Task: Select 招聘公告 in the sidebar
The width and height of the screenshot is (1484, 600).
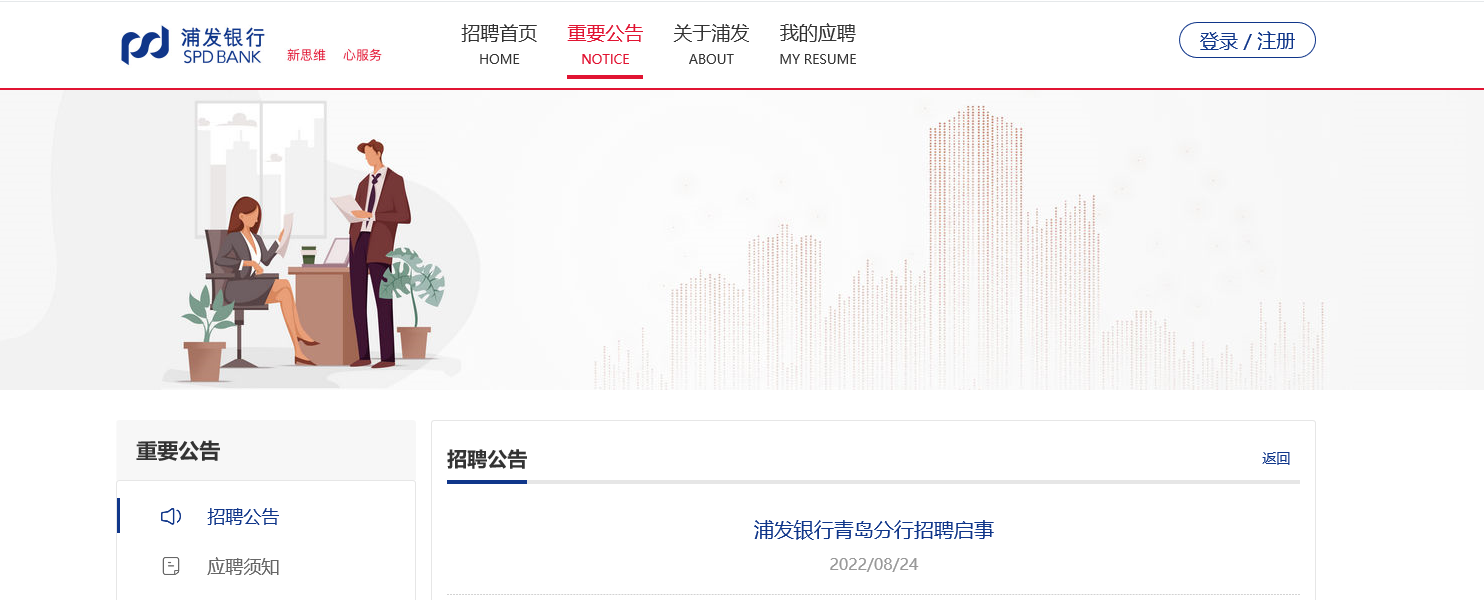Action: pos(243,517)
